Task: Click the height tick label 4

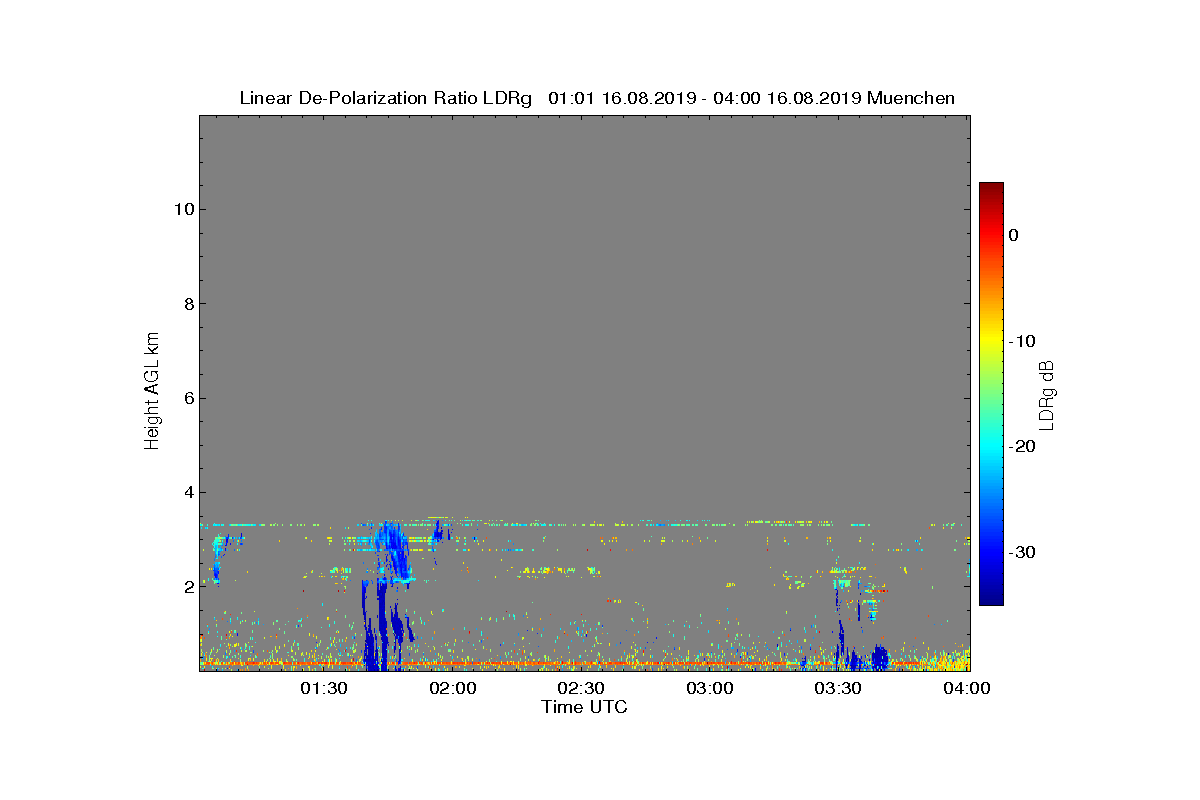Action: coord(188,492)
